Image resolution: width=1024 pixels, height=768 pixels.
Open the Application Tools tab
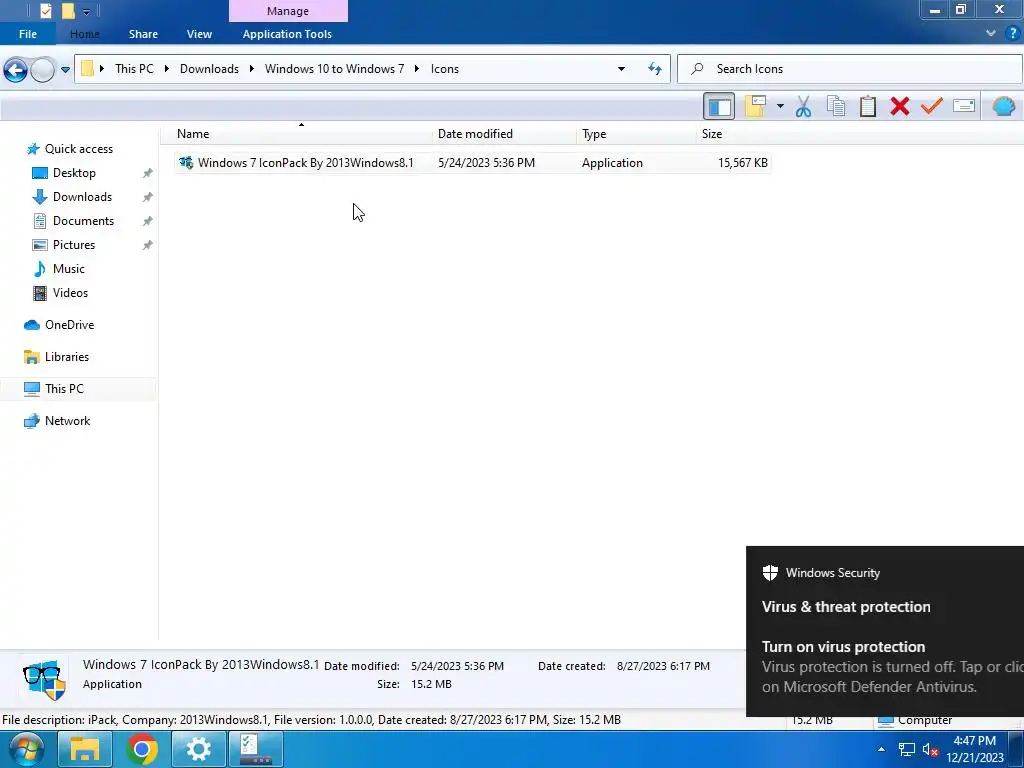click(287, 34)
